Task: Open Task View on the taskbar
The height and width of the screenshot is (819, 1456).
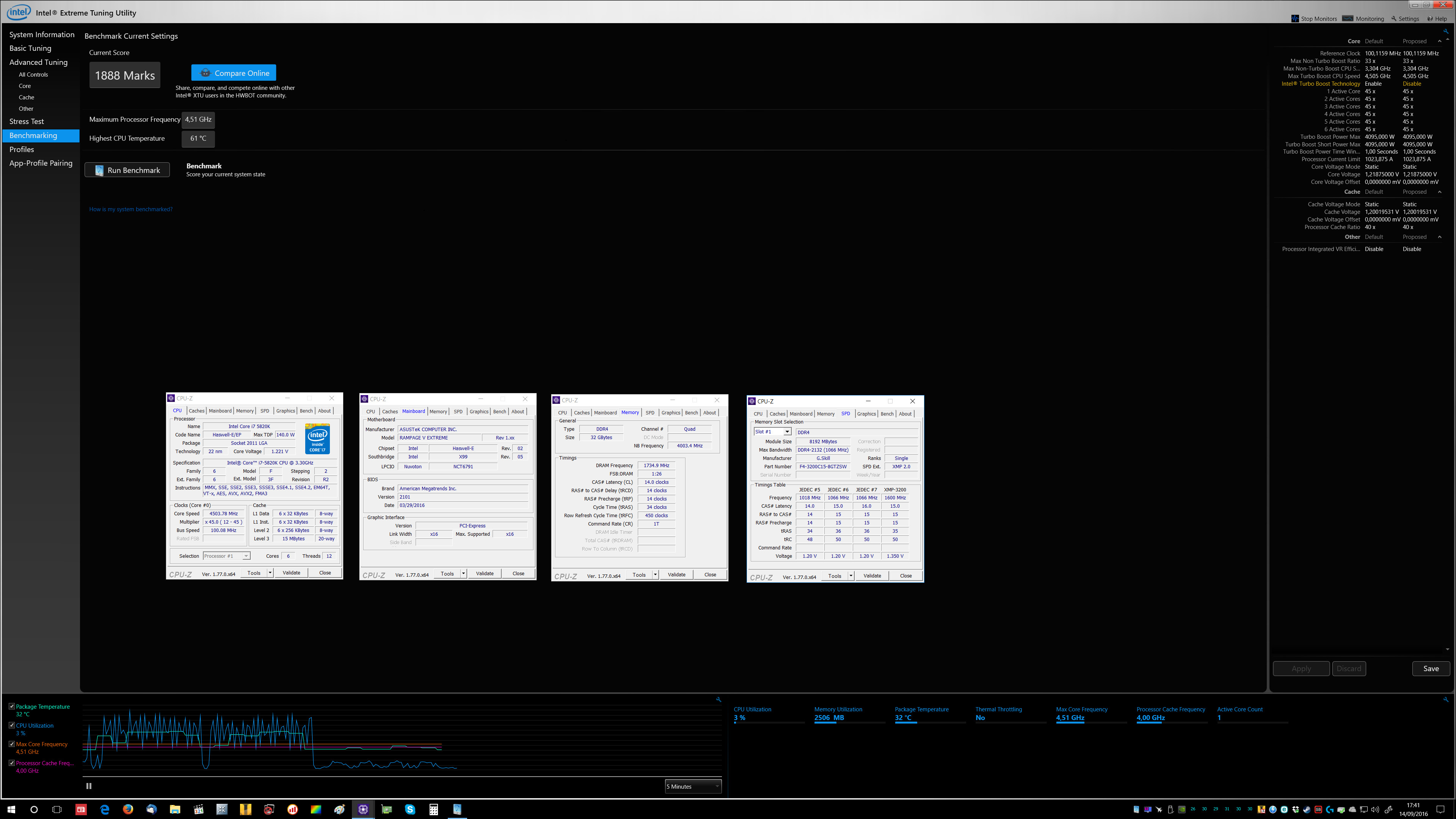Action: click(x=56, y=810)
